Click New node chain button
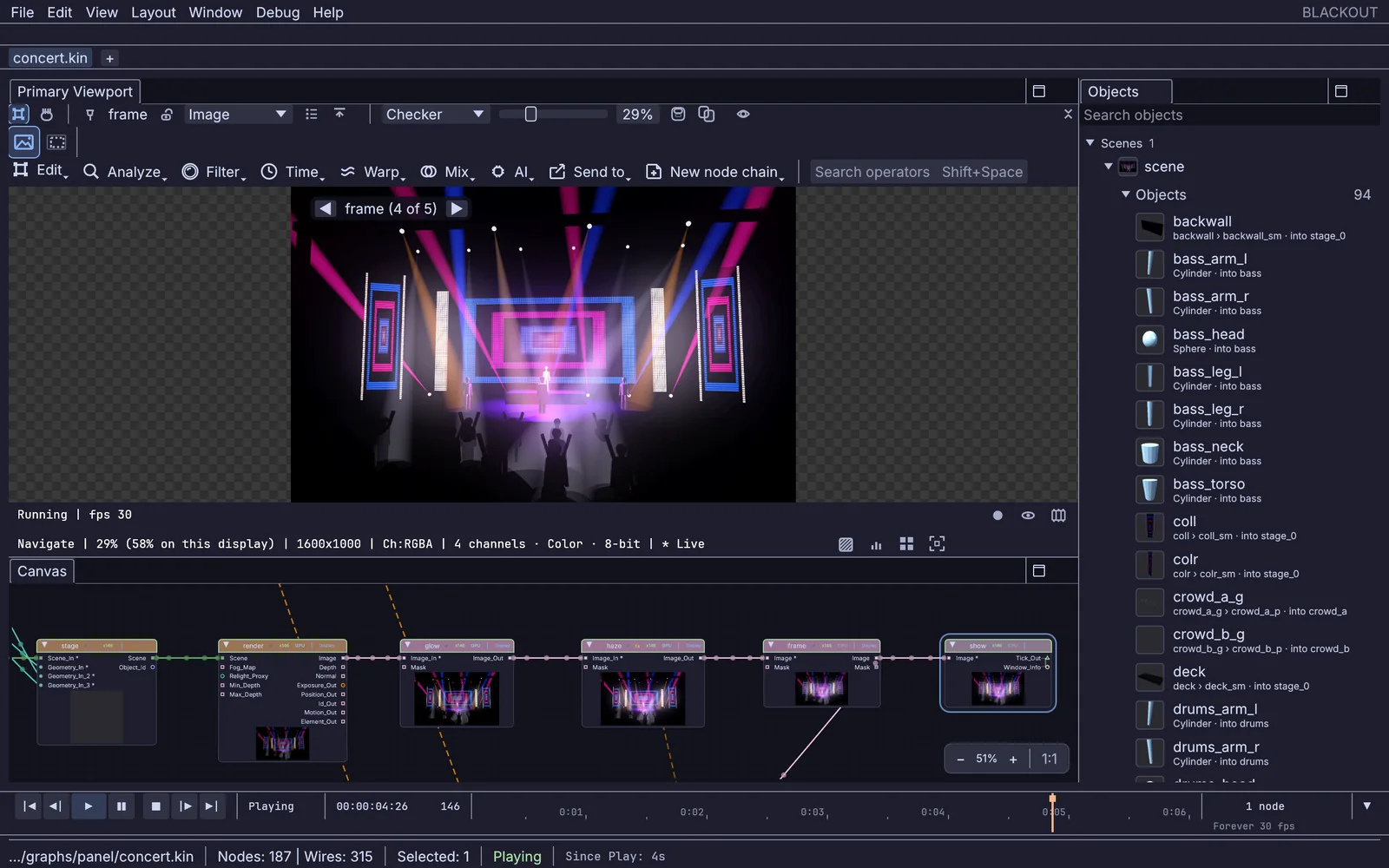The width and height of the screenshot is (1389, 868). click(x=715, y=172)
